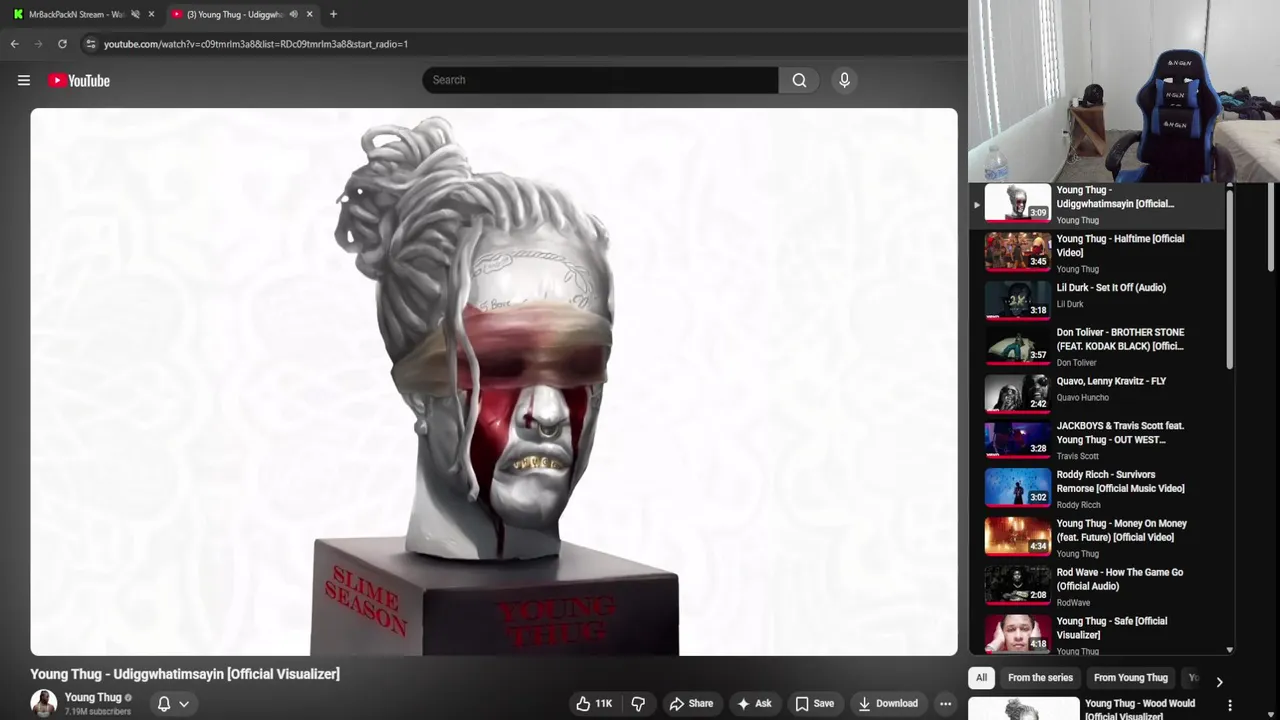Mute the Young Thug tab audio

[293, 14]
